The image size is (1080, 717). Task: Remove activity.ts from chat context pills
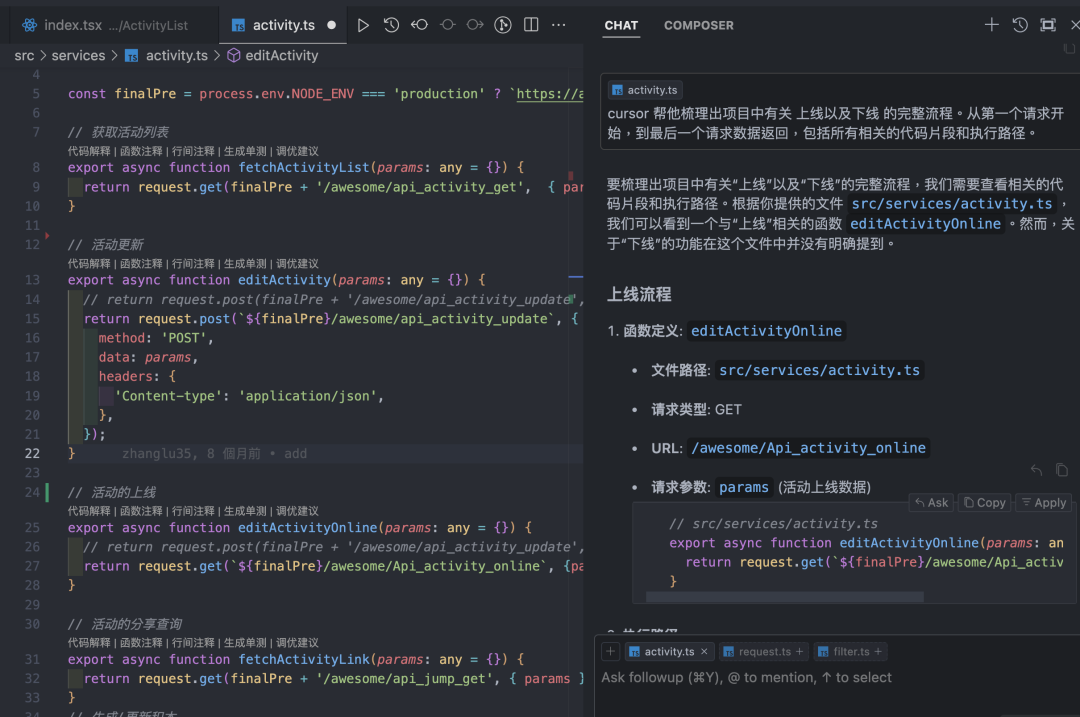point(704,652)
